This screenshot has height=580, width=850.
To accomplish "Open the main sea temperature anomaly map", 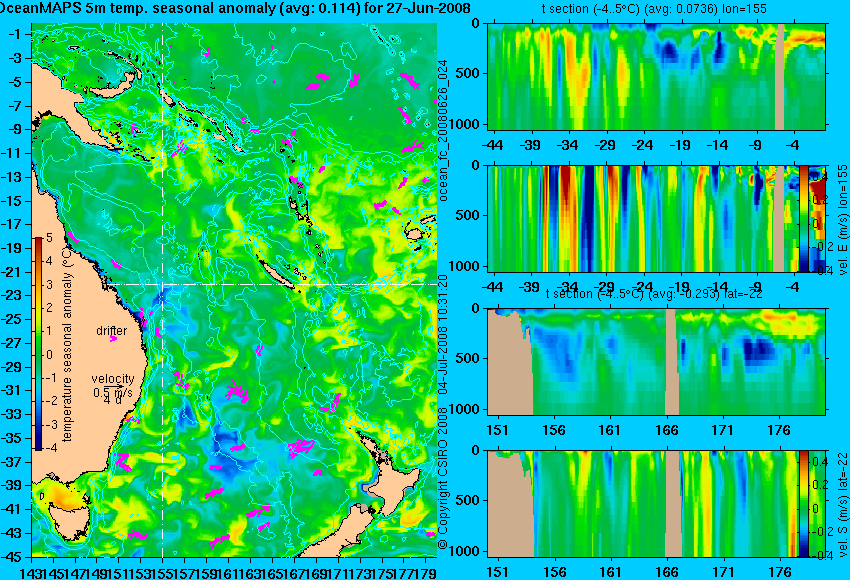I will click(x=234, y=290).
